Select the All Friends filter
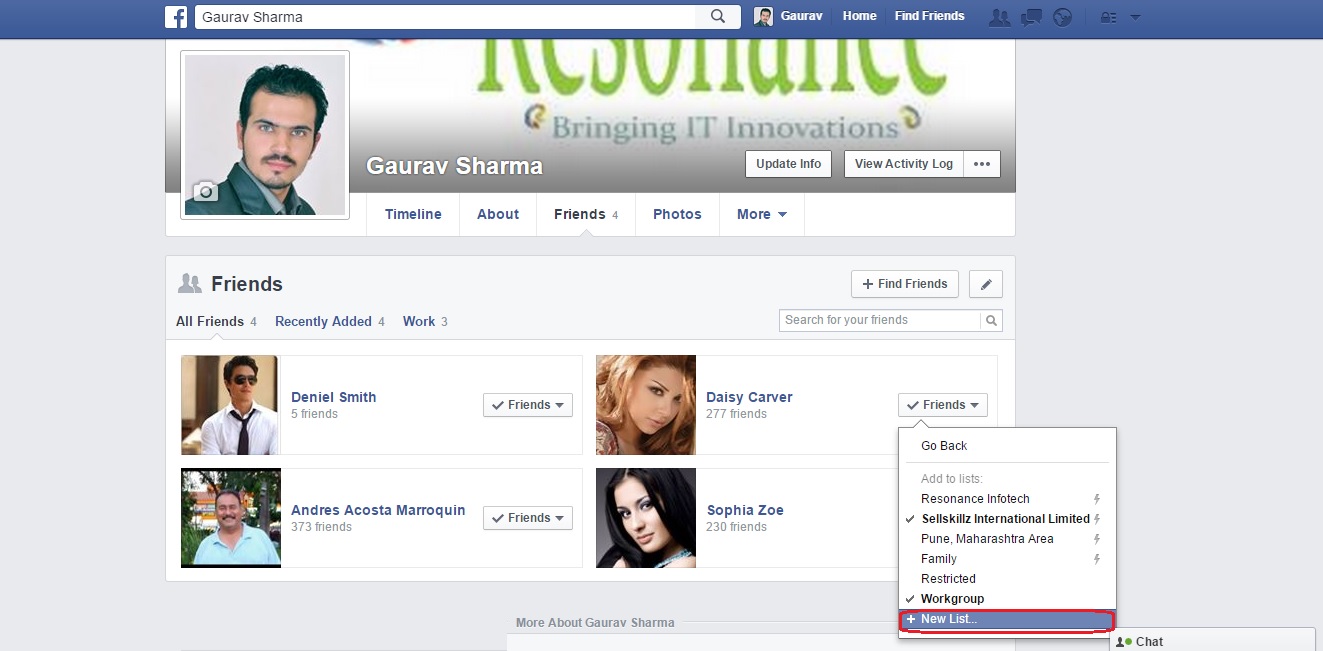1323x651 pixels. [216, 321]
